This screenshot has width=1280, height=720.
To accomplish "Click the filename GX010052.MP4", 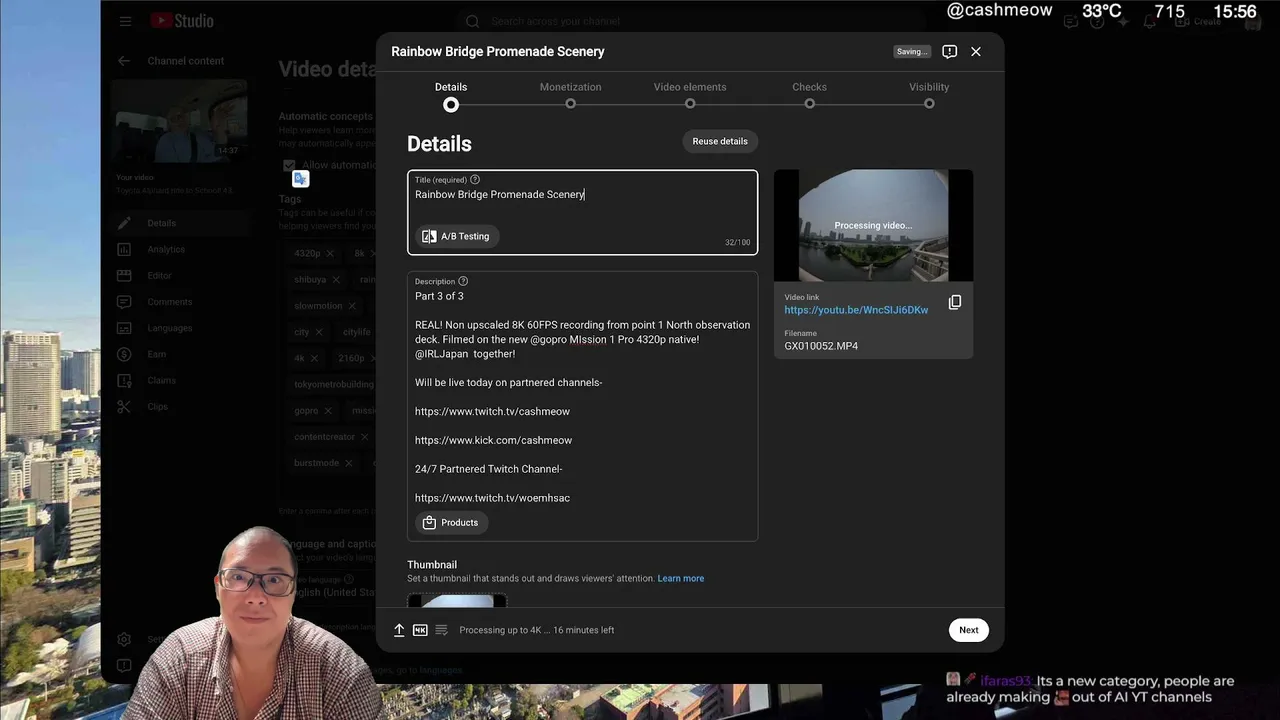I will (x=821, y=346).
